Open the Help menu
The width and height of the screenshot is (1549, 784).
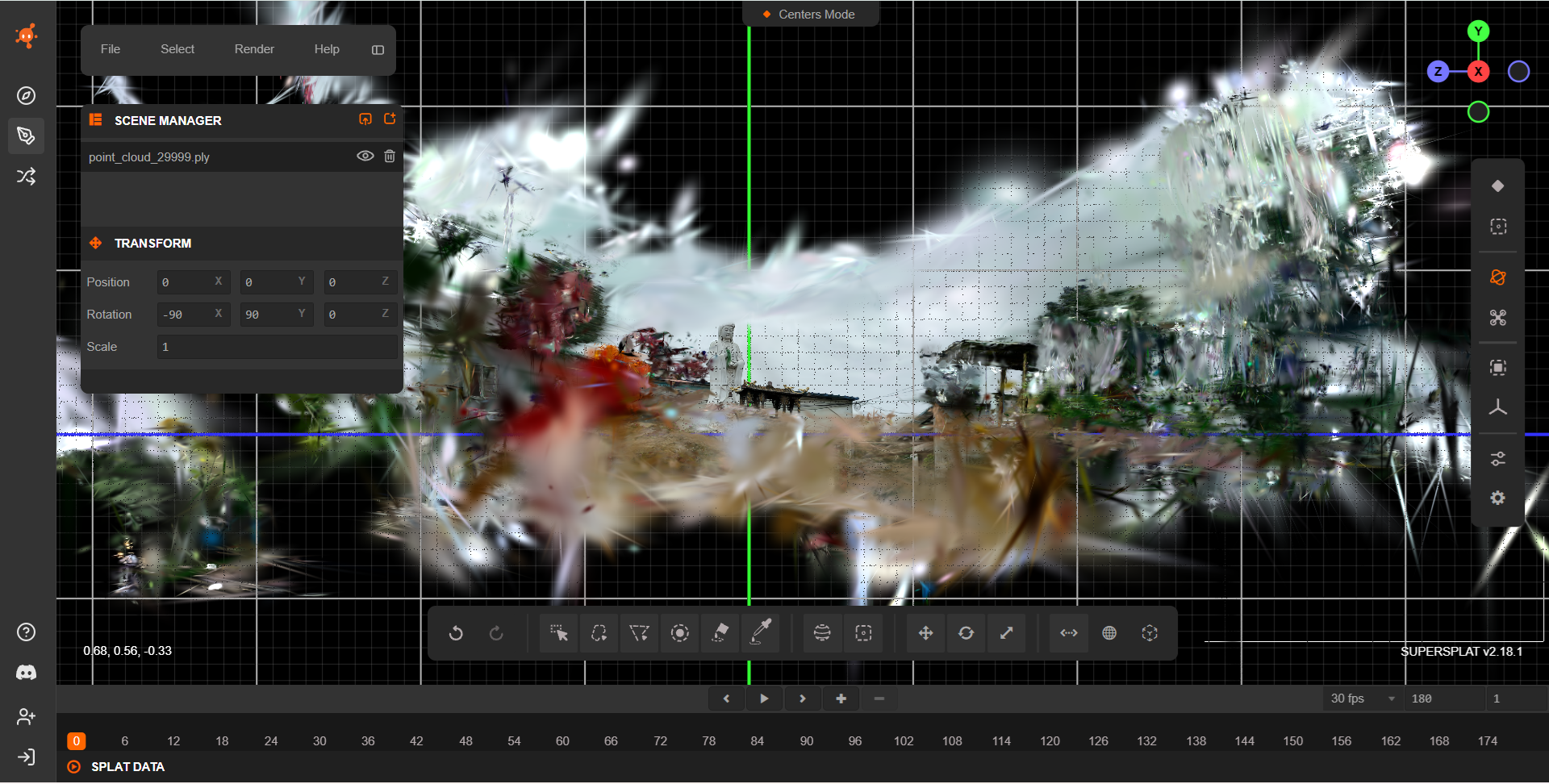[x=327, y=49]
